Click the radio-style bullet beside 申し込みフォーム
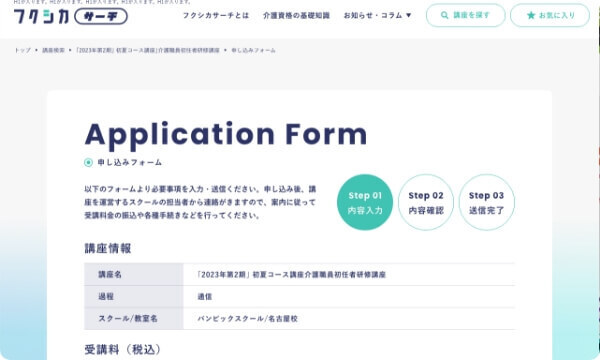The image size is (600, 360). pyautogui.click(x=88, y=163)
